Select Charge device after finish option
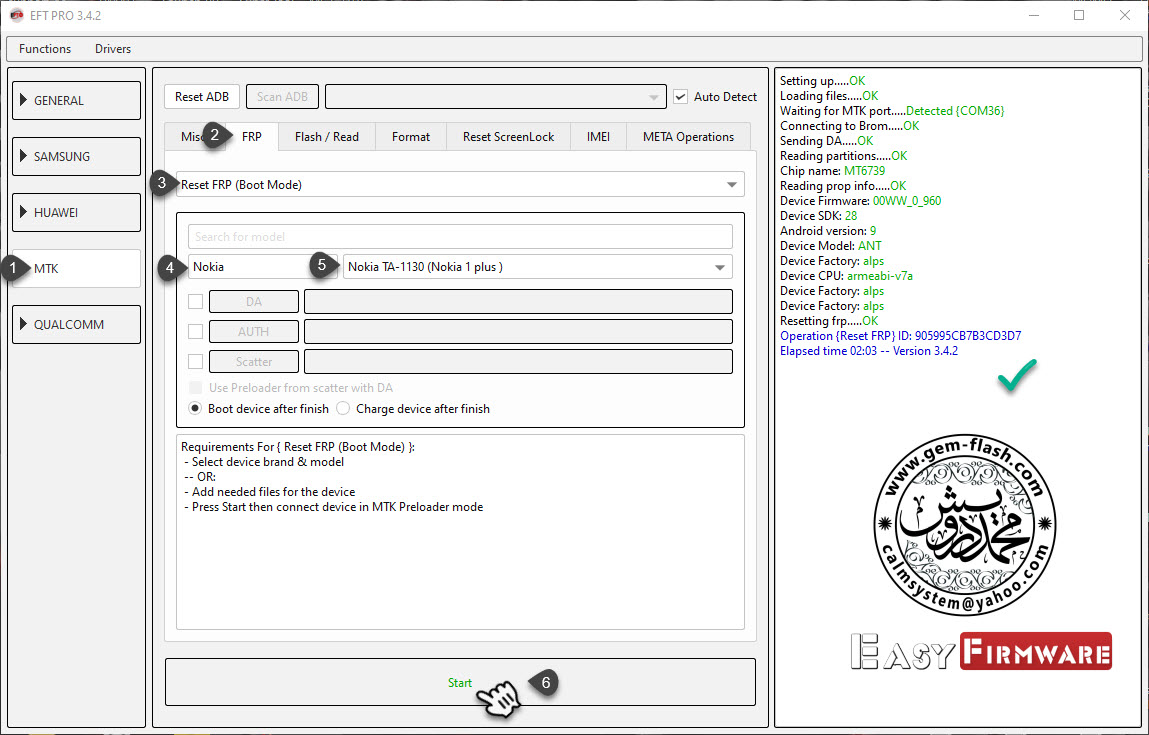Image resolution: width=1149 pixels, height=735 pixels. 343,408
